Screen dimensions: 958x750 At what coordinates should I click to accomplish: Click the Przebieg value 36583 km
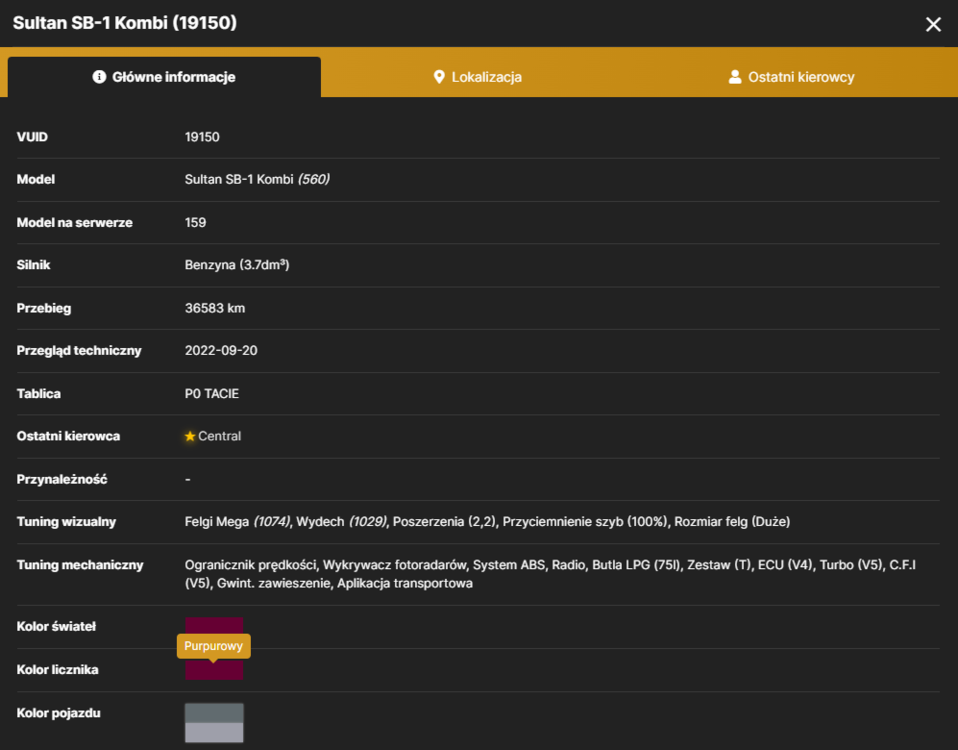click(215, 308)
